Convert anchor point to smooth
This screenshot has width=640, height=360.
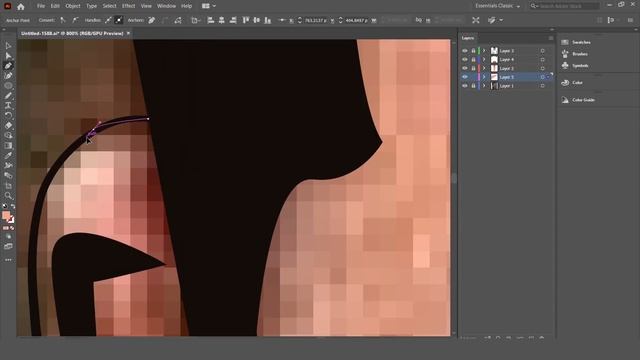[75, 20]
